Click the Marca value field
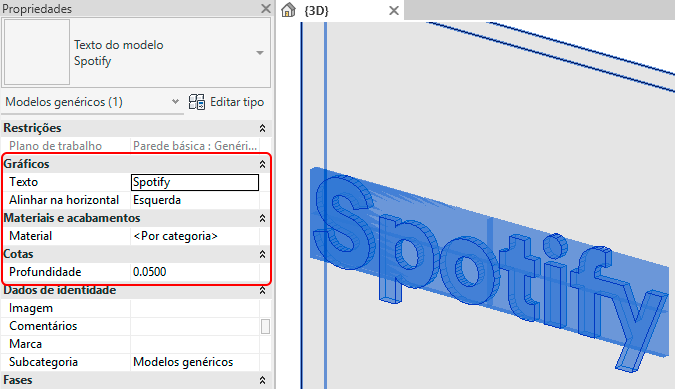Image resolution: width=675 pixels, height=389 pixels. coord(195,344)
